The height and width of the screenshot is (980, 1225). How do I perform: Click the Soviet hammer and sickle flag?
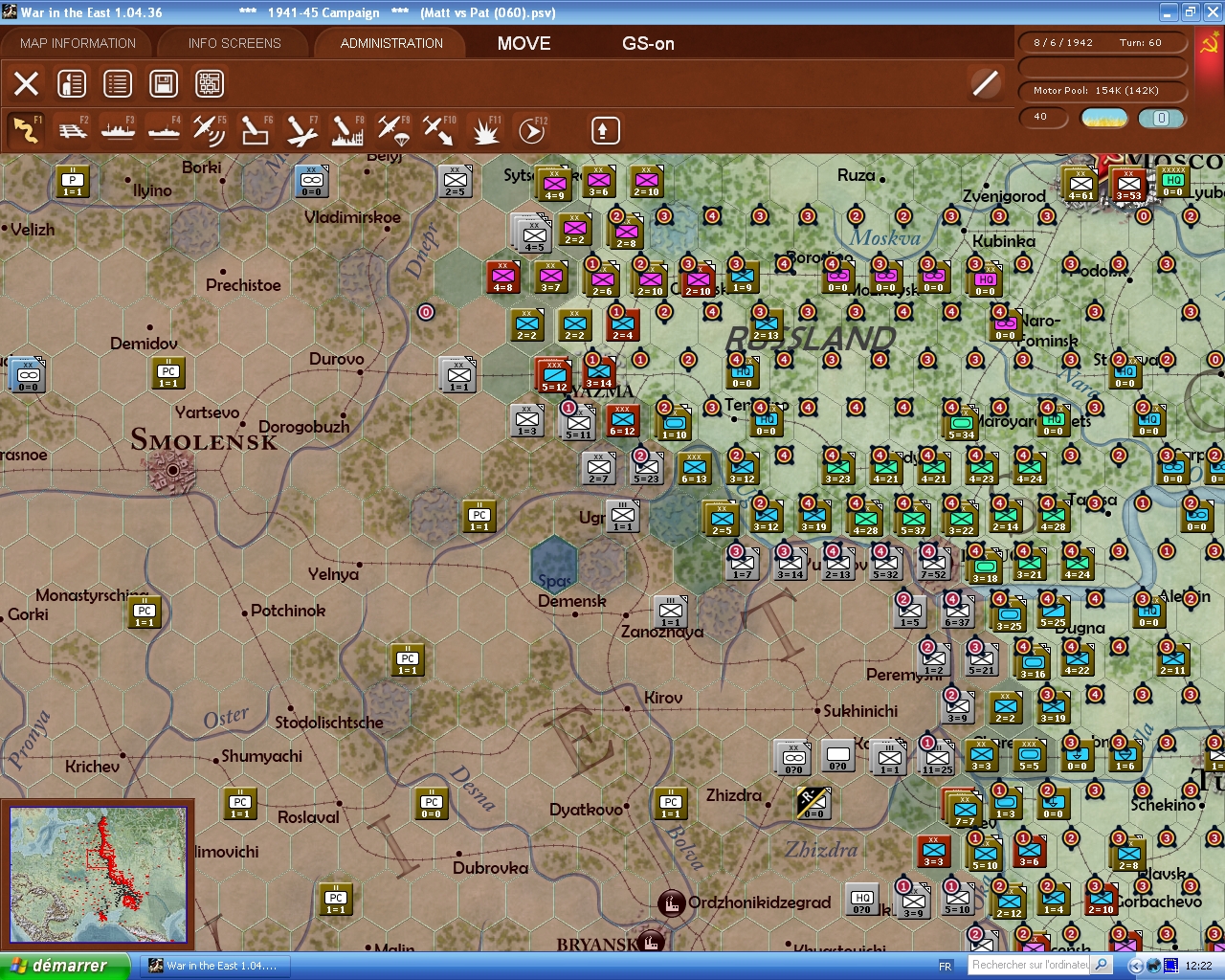(x=1208, y=44)
